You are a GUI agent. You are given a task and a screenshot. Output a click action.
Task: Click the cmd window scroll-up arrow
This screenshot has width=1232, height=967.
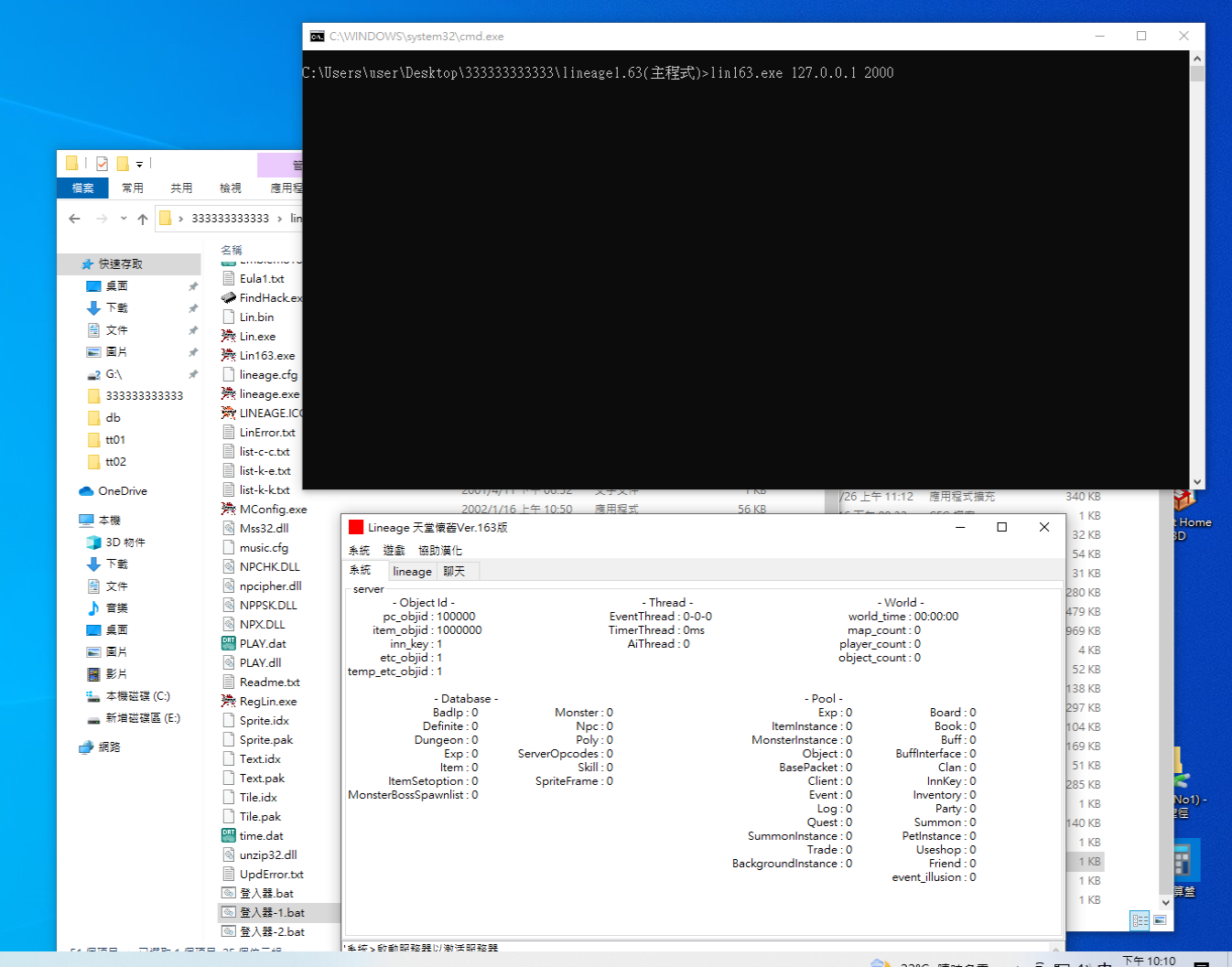1196,59
